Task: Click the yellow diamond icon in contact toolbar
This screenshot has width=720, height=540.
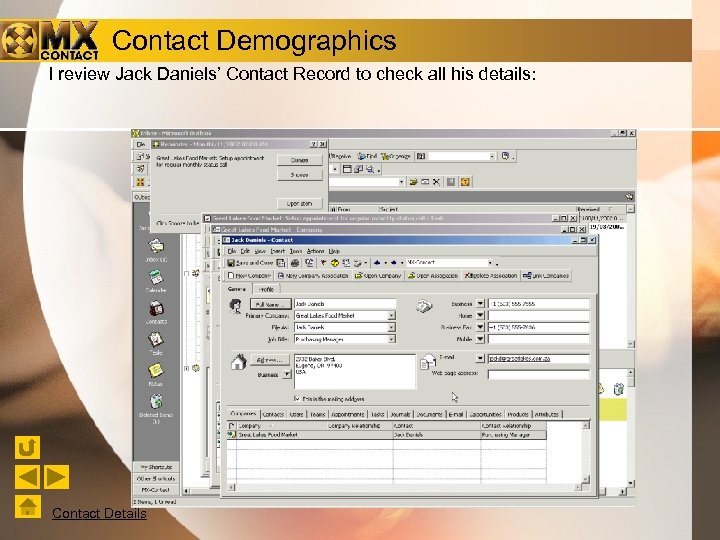Action: coord(335,263)
